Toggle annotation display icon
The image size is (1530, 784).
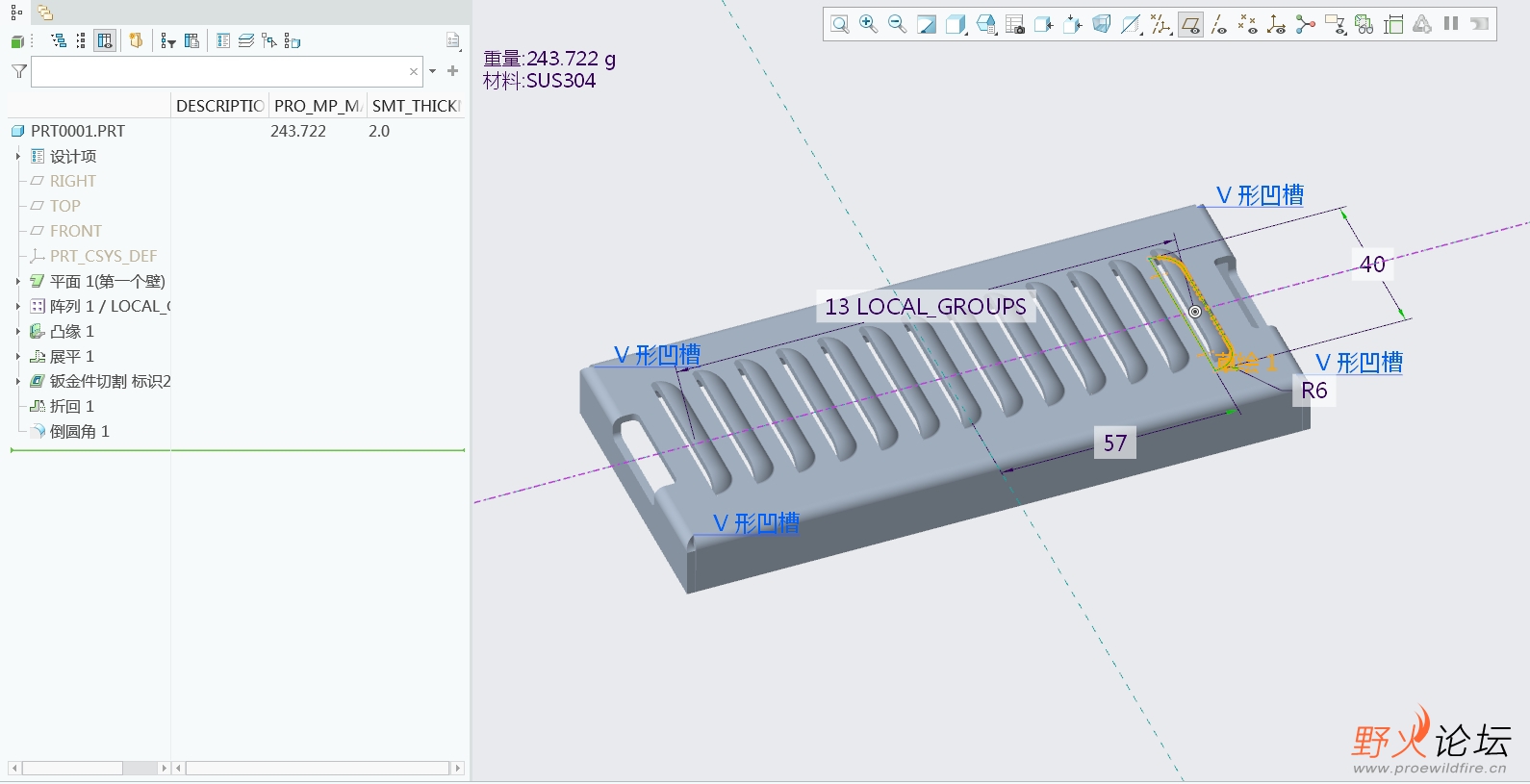coord(1335,25)
